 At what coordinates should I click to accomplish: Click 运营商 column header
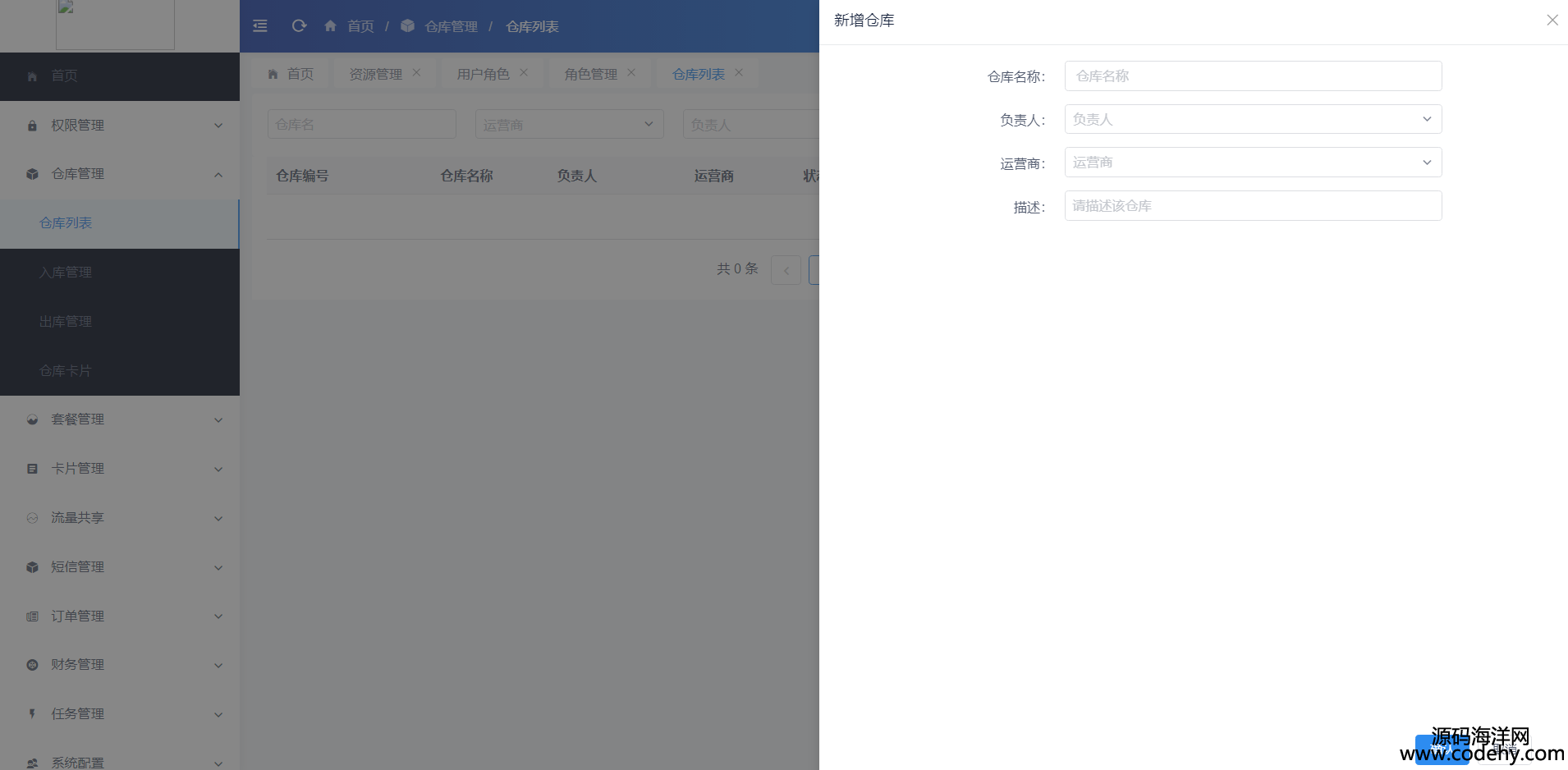713,176
